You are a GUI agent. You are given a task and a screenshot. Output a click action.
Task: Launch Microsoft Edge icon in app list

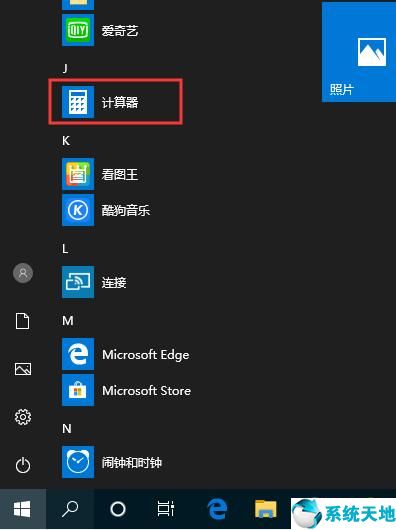pos(78,354)
